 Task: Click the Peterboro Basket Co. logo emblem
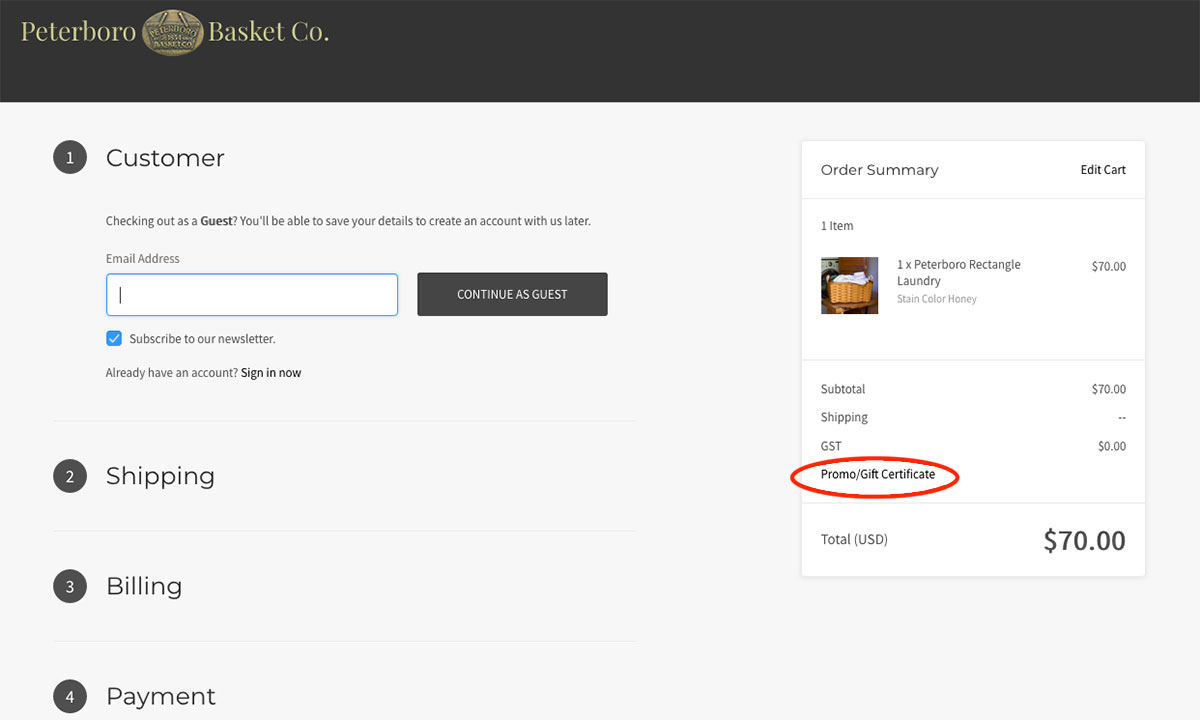pyautogui.click(x=172, y=32)
